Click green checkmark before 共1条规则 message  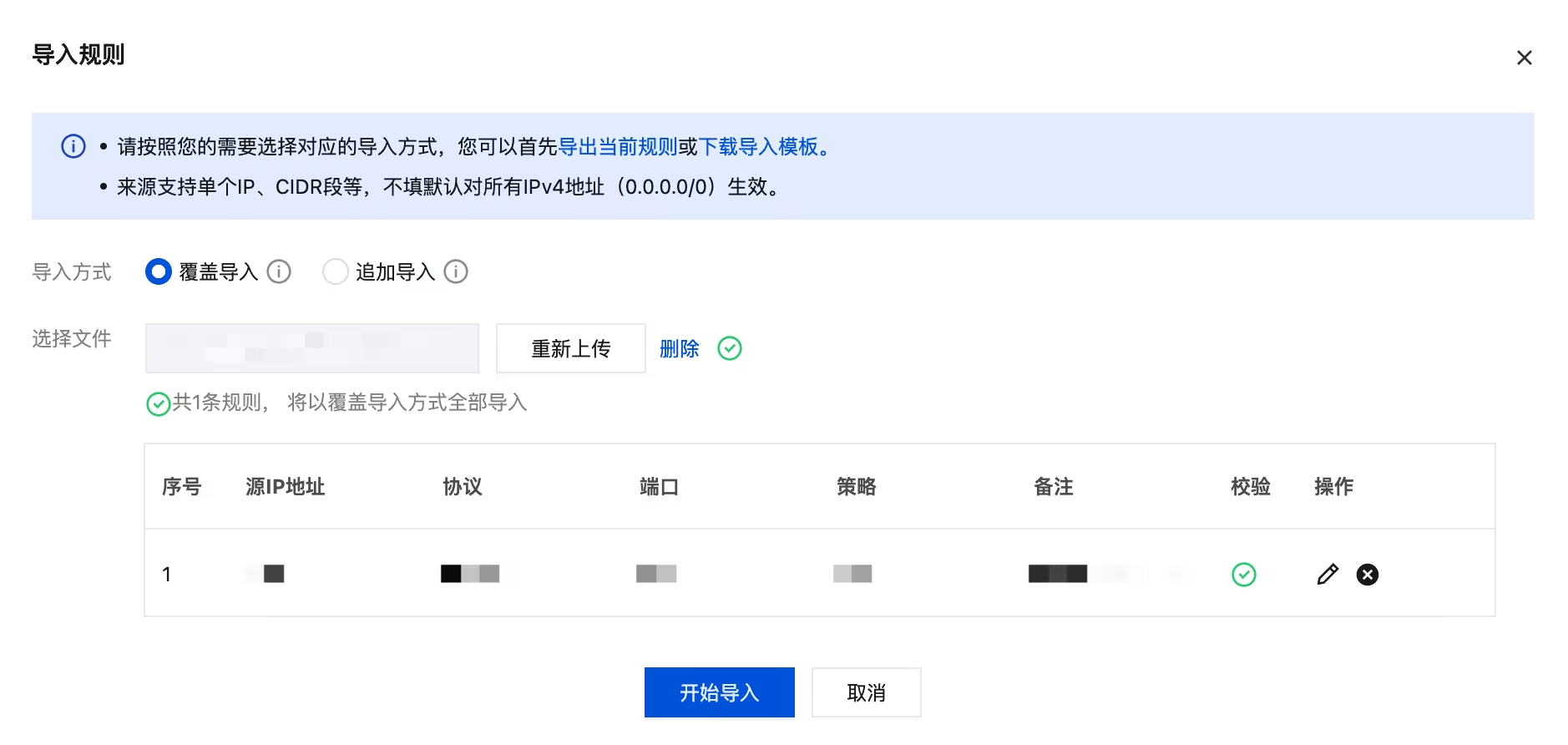coord(158,404)
